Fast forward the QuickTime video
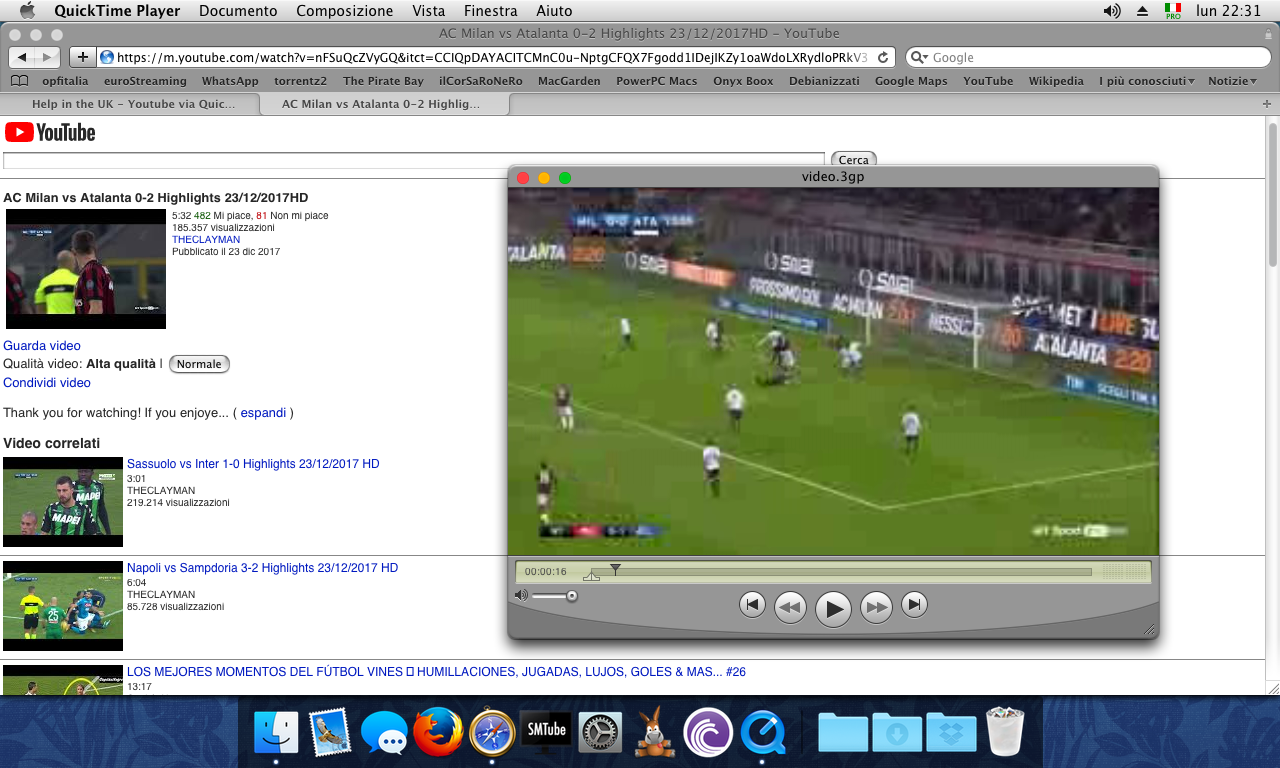This screenshot has width=1280, height=768. click(x=876, y=607)
